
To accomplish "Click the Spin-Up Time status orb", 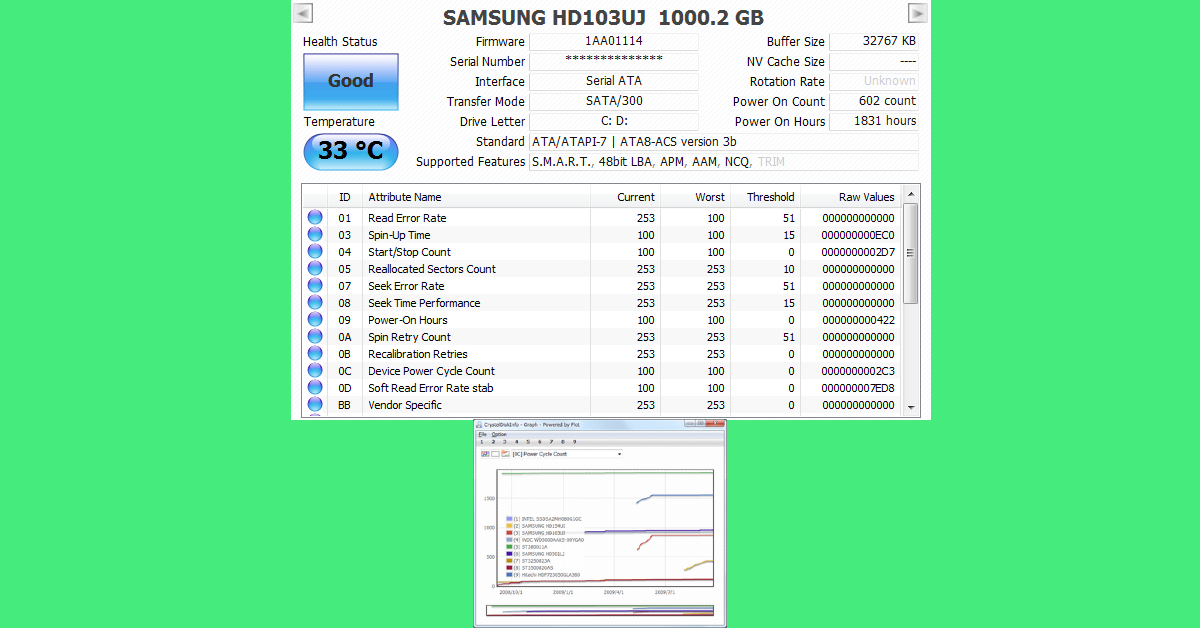I will (315, 235).
